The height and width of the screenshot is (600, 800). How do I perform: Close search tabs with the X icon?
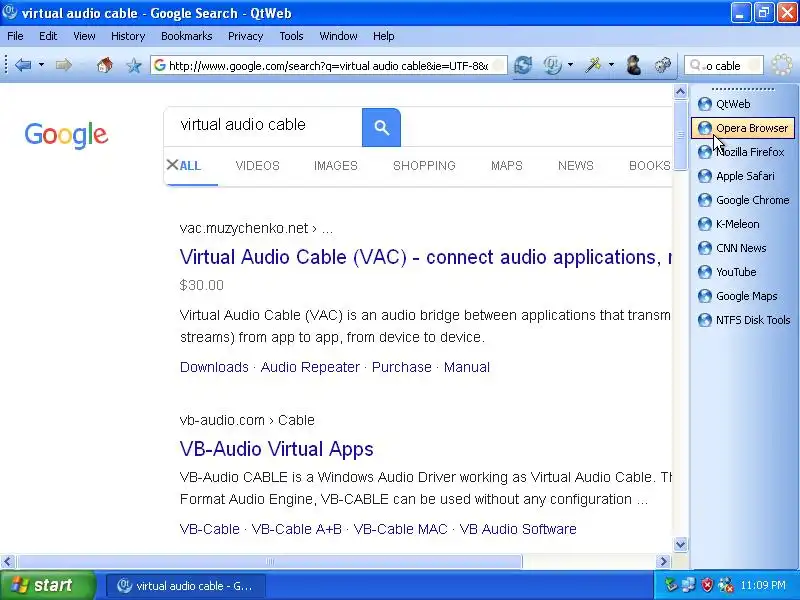click(172, 164)
